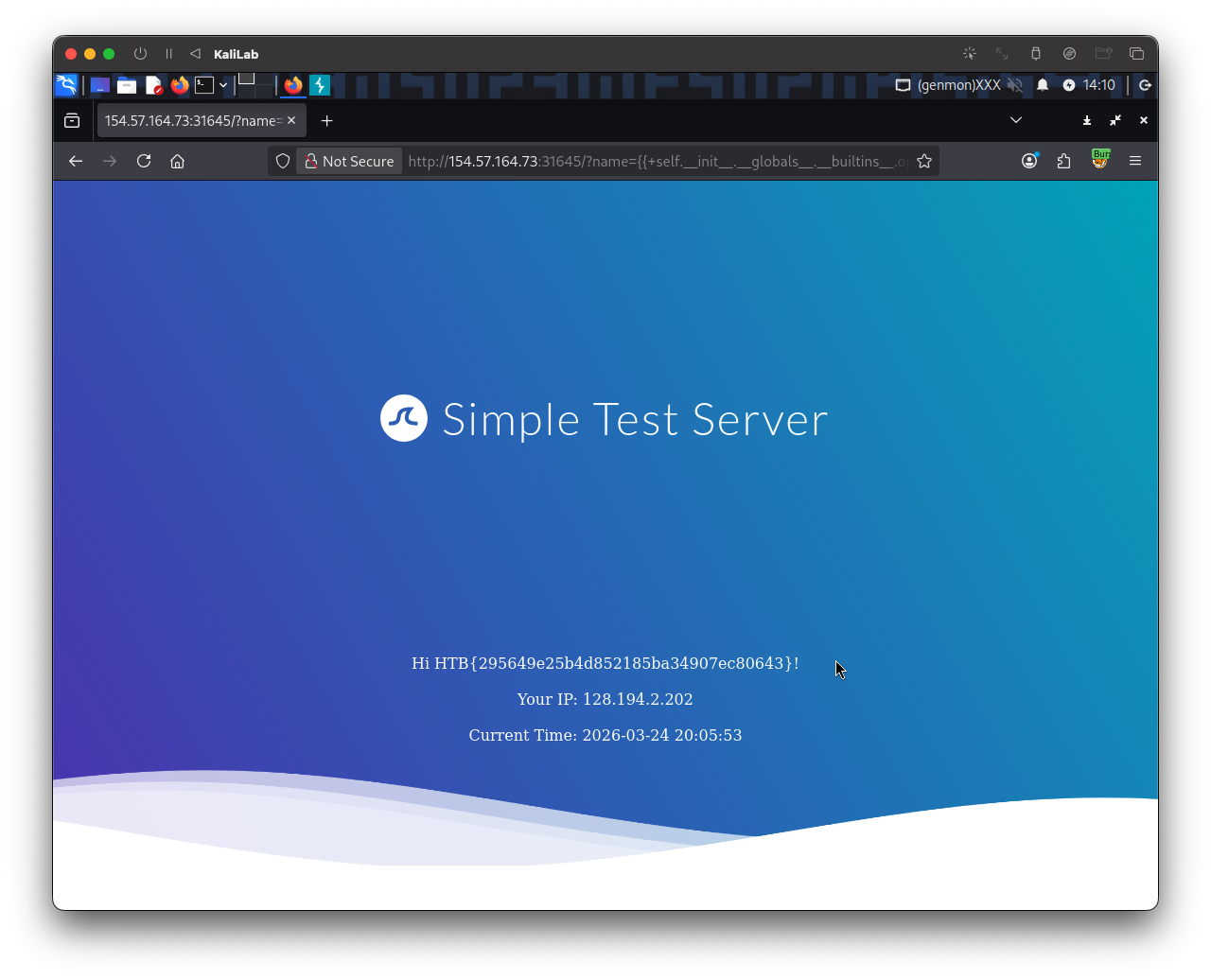Unmute the volume in the system tray
Screen dimensions: 1211x980
1015,85
